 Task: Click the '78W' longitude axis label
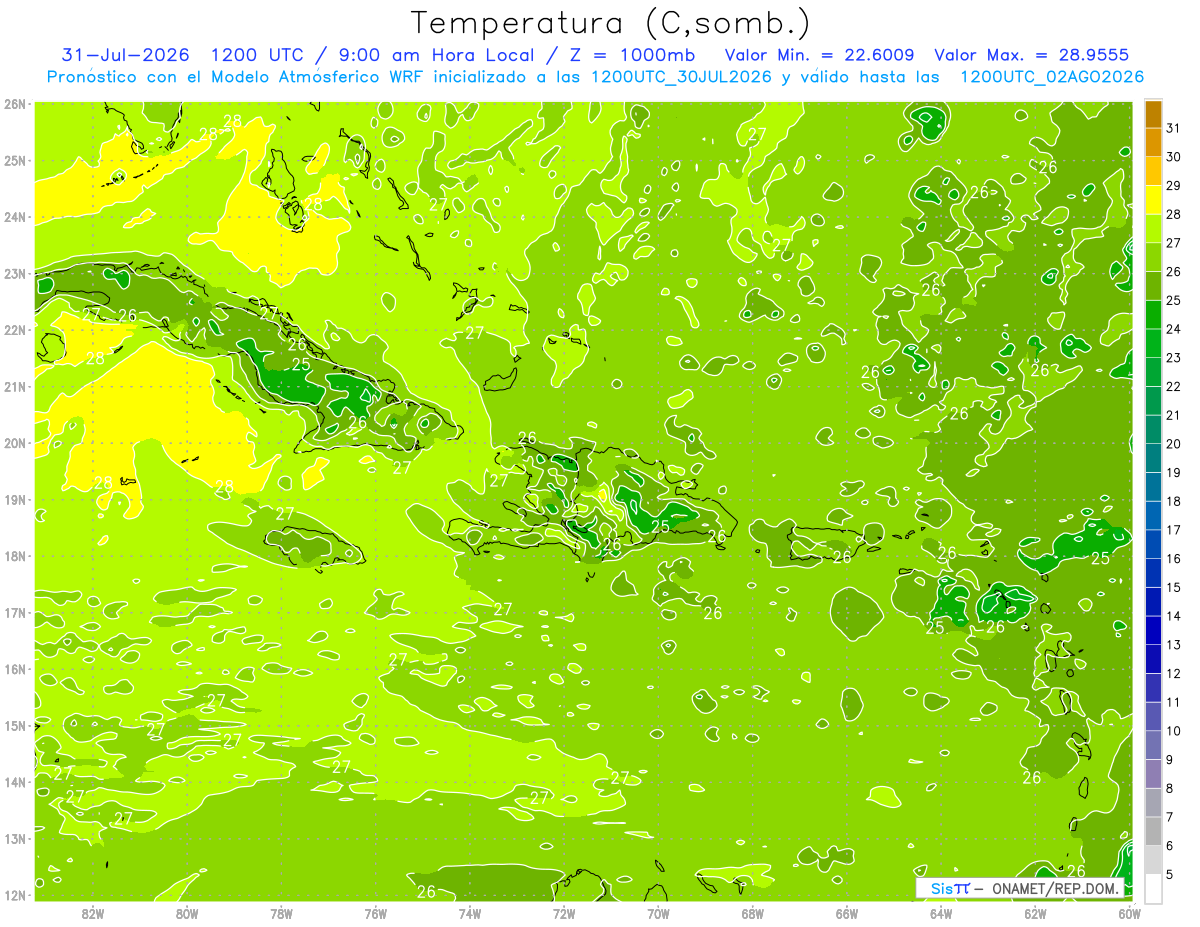281,913
